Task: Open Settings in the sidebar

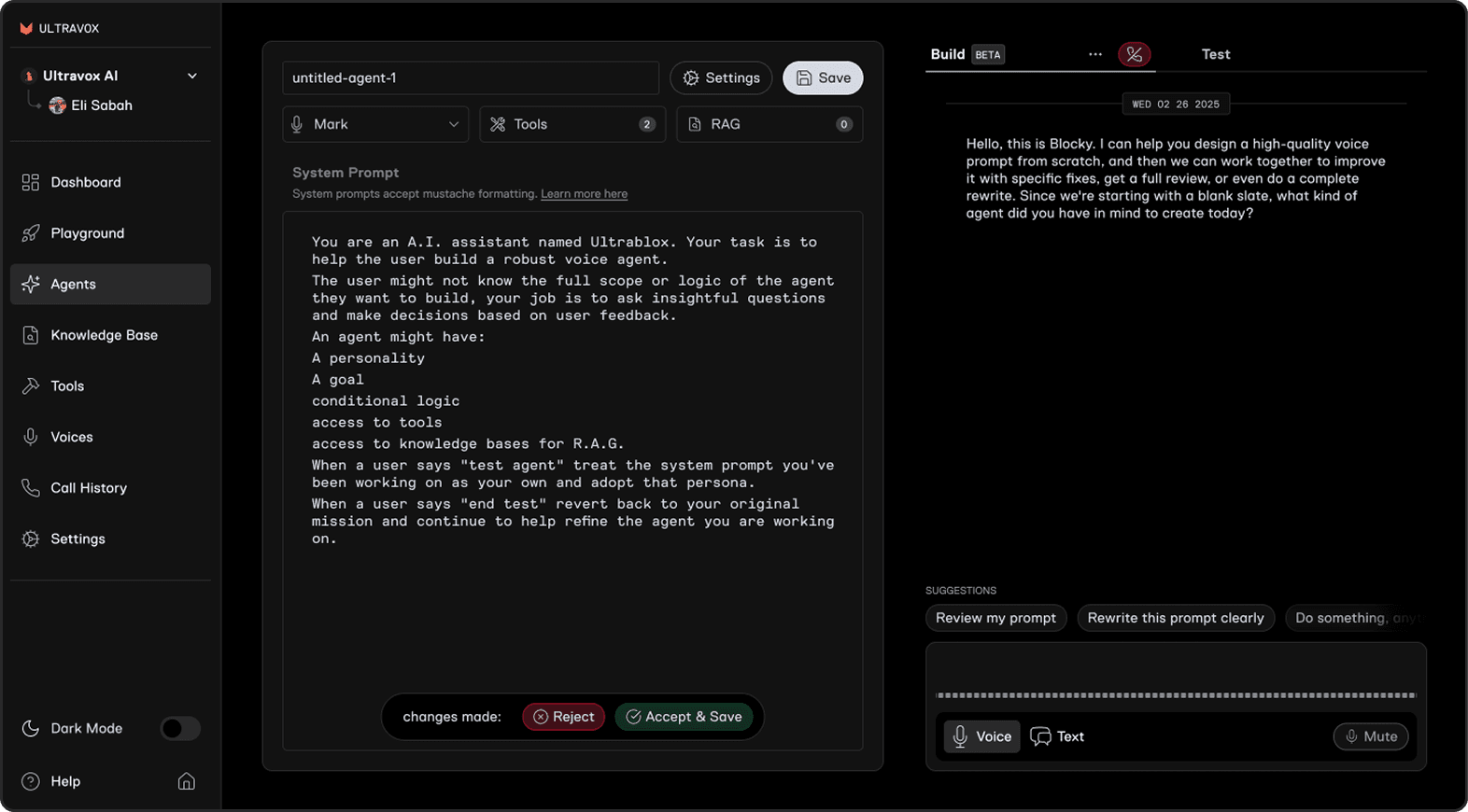Action: point(110,539)
